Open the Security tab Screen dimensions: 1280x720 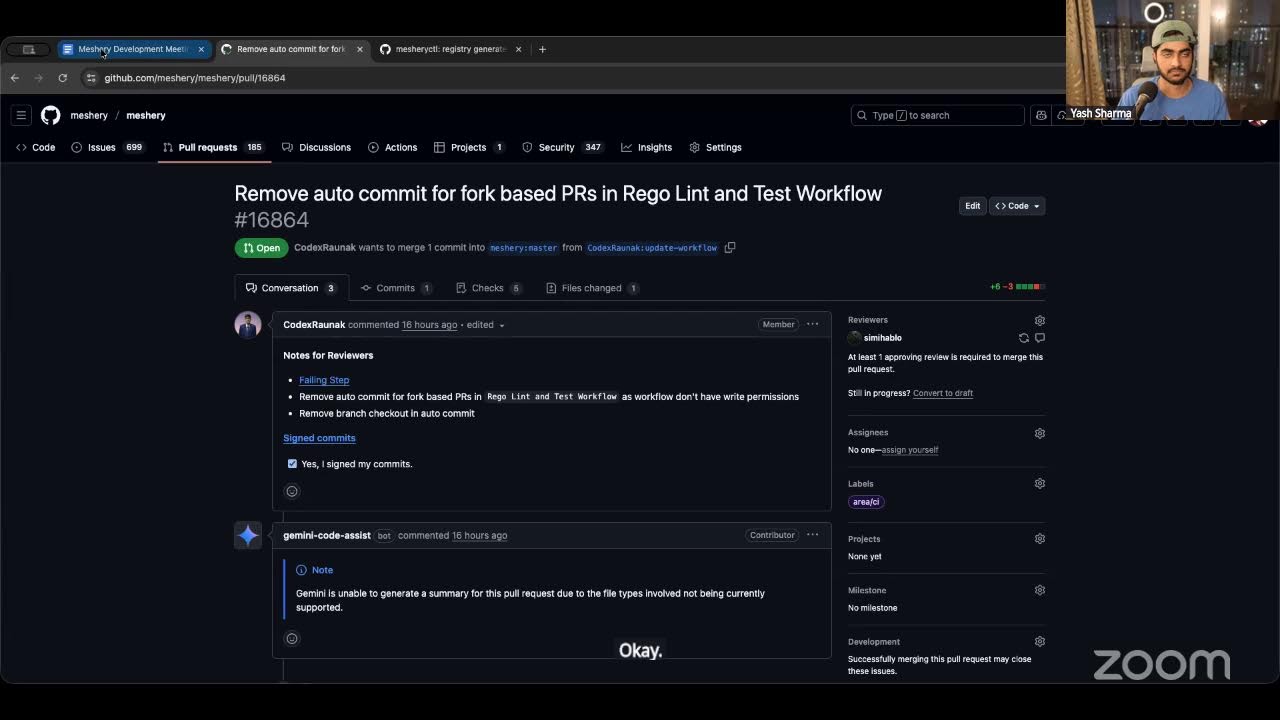(x=562, y=147)
